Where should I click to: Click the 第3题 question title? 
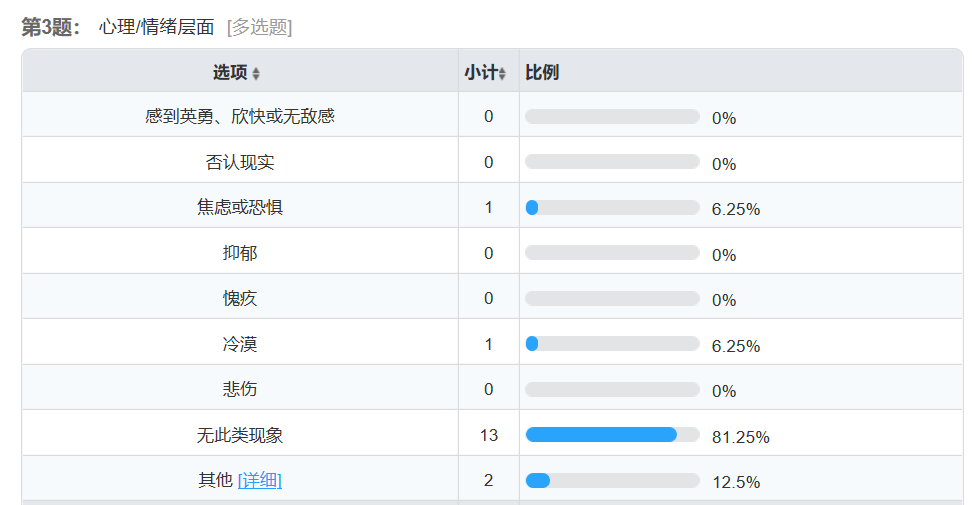51,27
